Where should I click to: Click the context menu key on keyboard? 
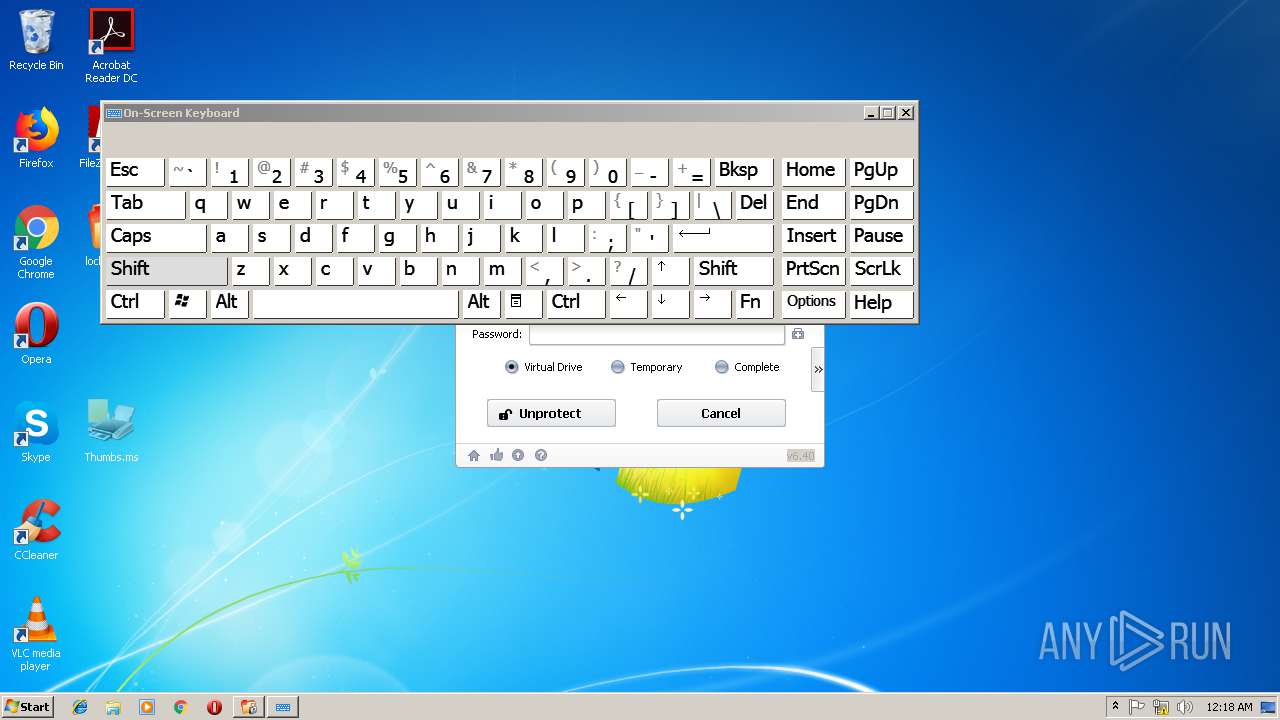point(523,303)
